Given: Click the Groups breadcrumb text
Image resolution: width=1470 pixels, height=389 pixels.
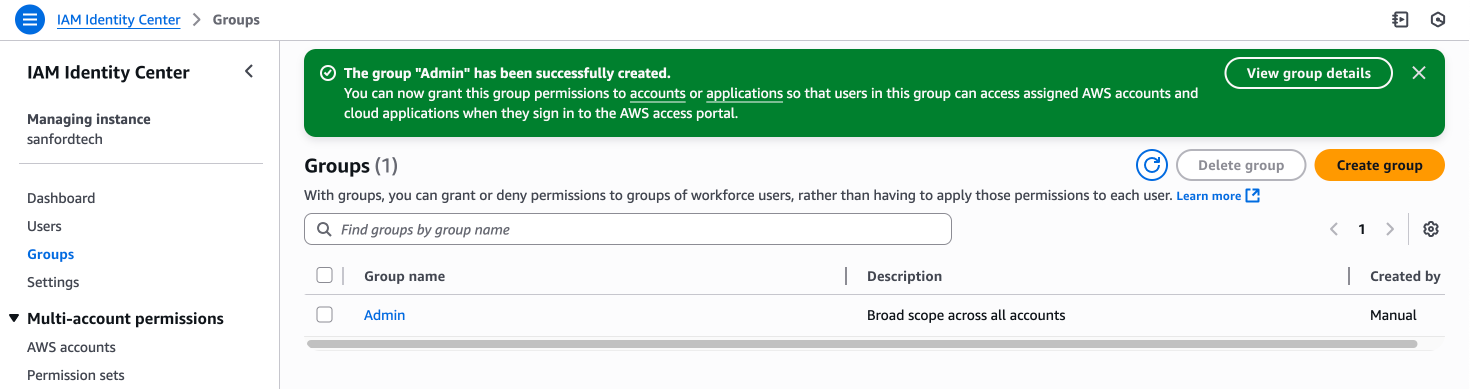Looking at the screenshot, I should tap(236, 19).
